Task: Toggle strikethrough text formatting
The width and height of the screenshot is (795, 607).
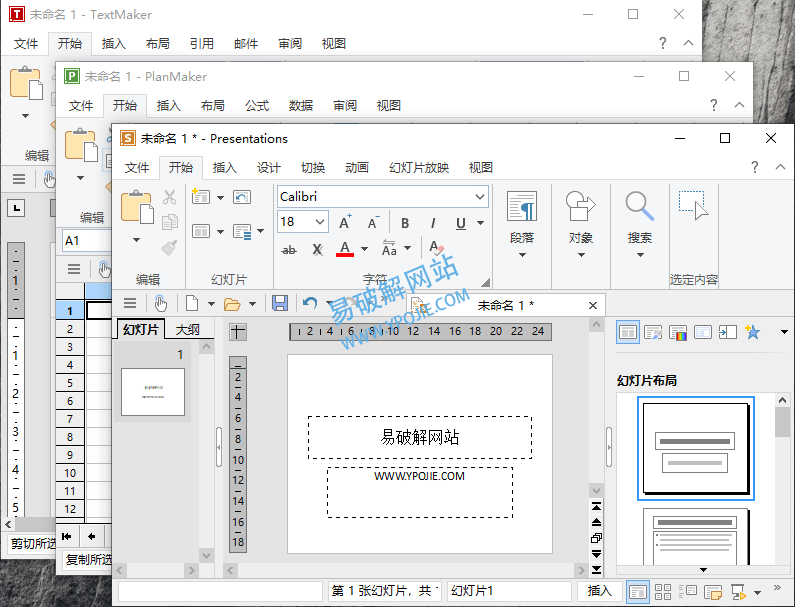Action: (289, 249)
